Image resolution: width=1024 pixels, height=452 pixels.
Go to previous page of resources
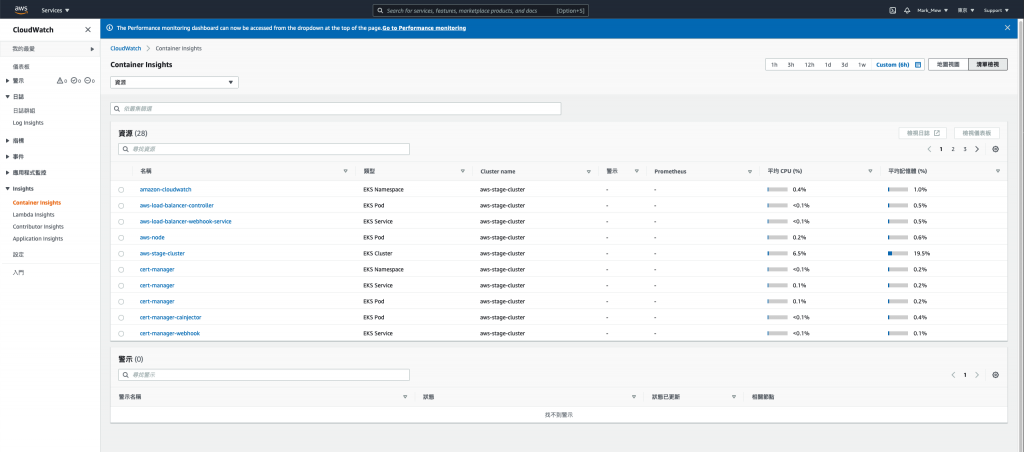pyautogui.click(x=929, y=149)
